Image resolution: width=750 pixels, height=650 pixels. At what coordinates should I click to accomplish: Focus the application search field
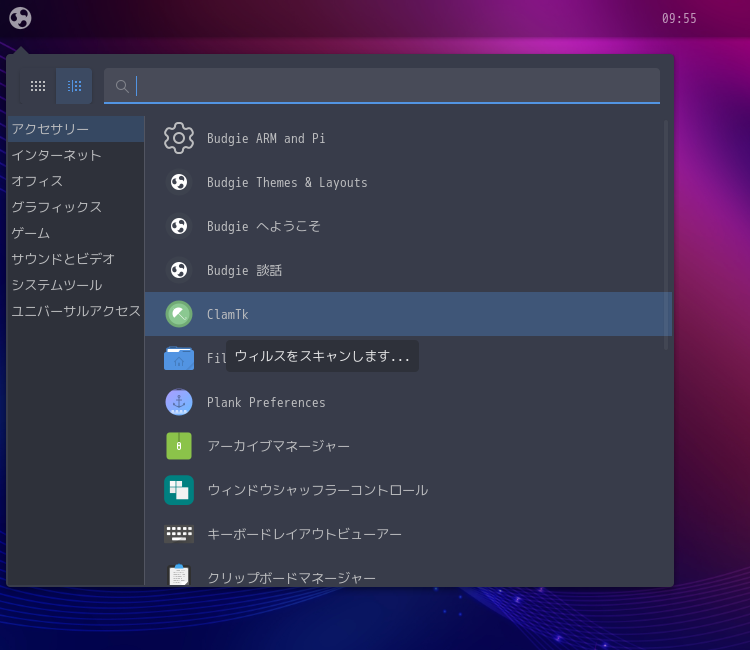tap(382, 86)
